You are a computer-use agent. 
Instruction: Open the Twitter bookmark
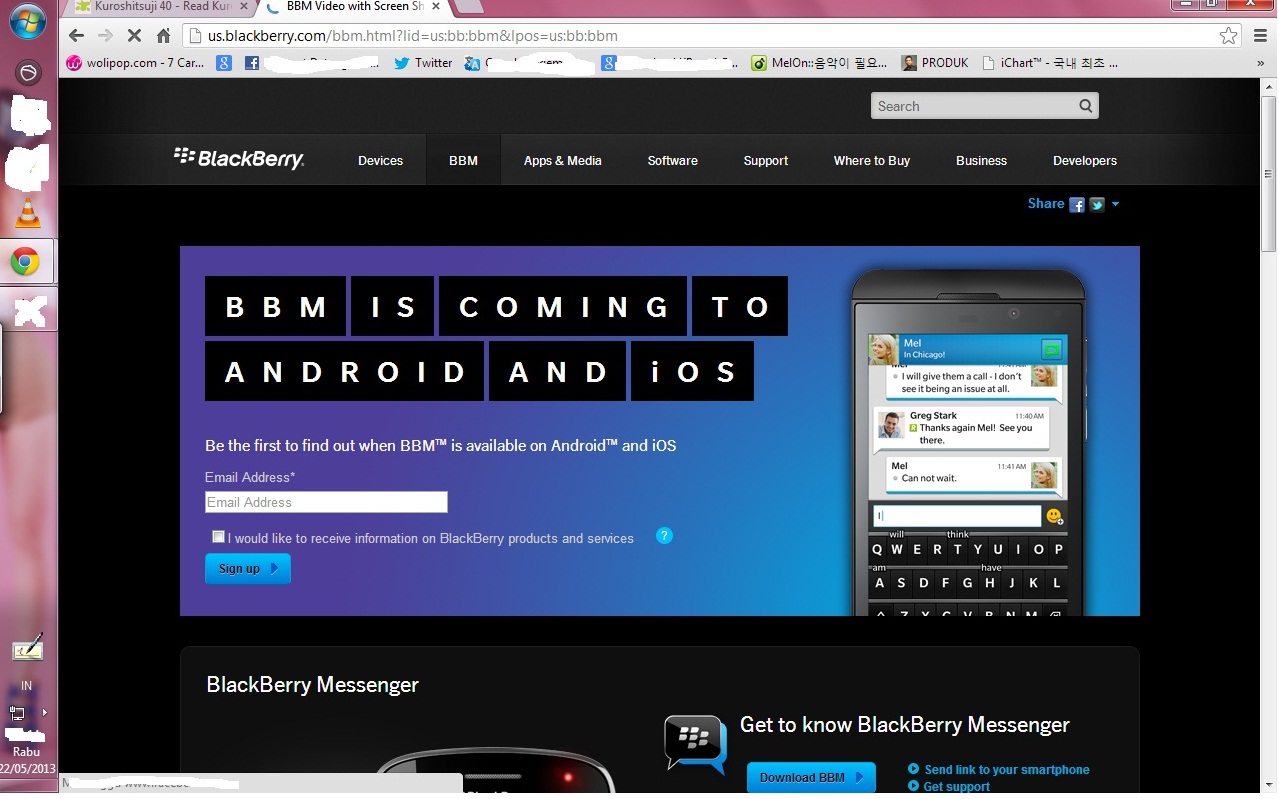423,63
